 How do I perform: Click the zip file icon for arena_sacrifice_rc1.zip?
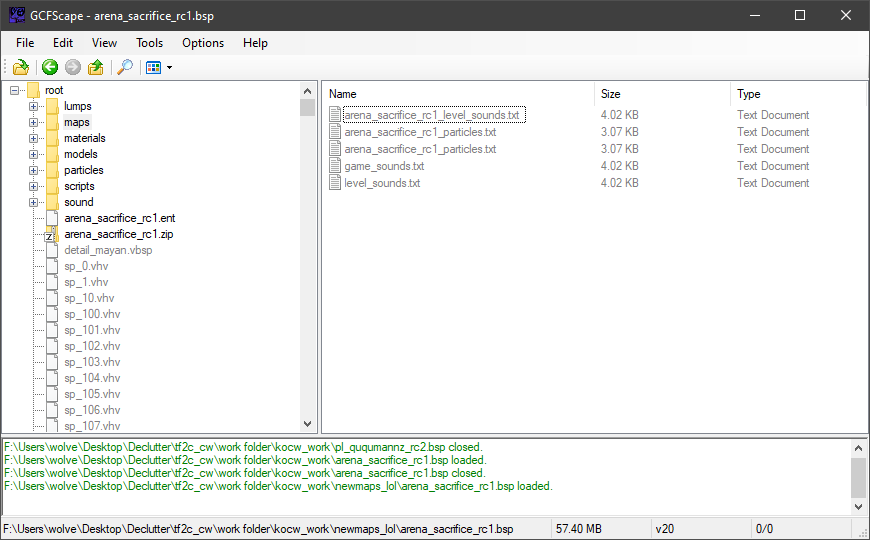(52, 234)
